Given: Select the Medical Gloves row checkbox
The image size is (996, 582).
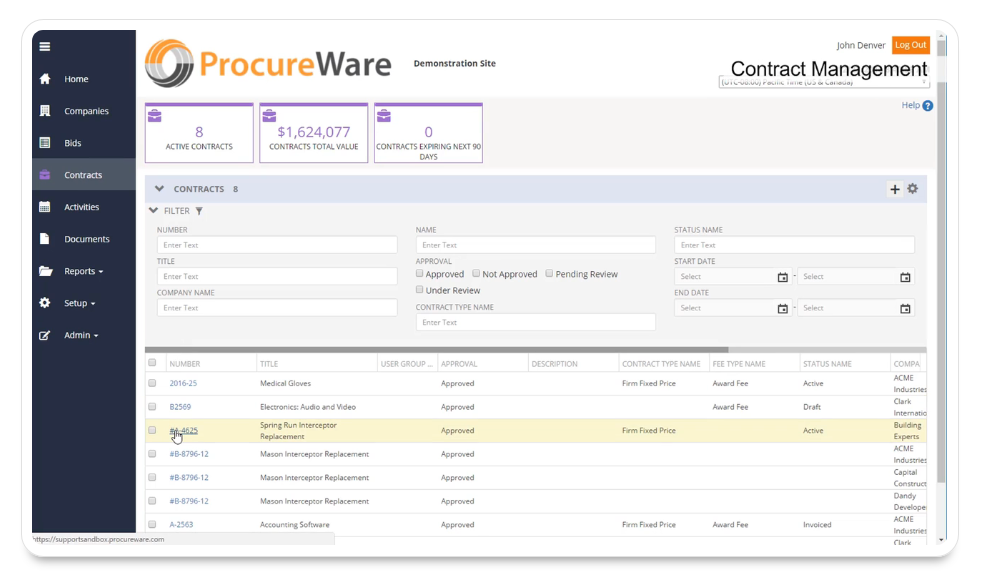Looking at the screenshot, I should pyautogui.click(x=152, y=383).
